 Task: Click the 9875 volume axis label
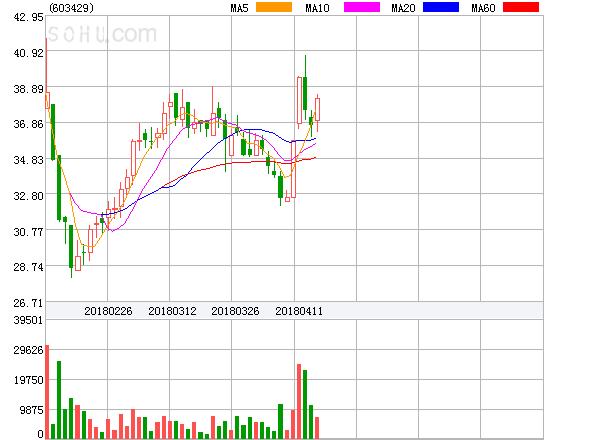31,410
